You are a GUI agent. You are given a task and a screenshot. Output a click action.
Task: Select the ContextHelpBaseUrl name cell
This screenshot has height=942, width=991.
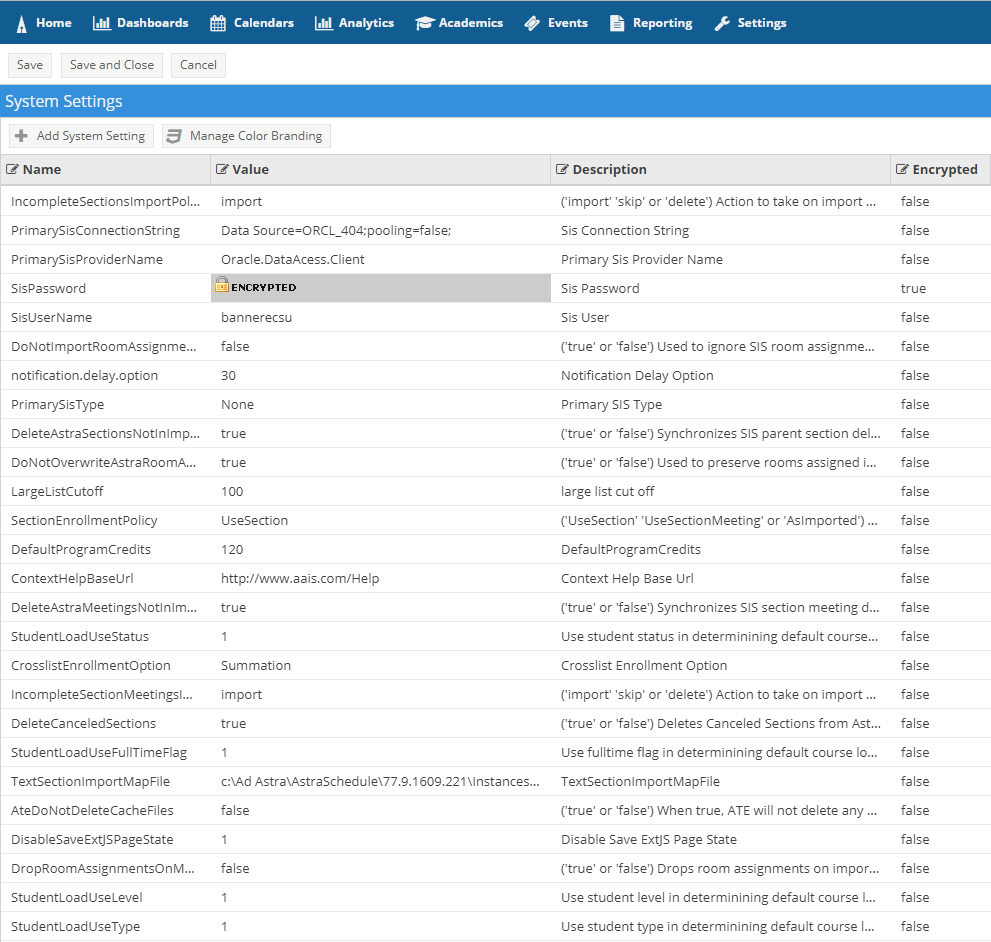[x=106, y=579]
